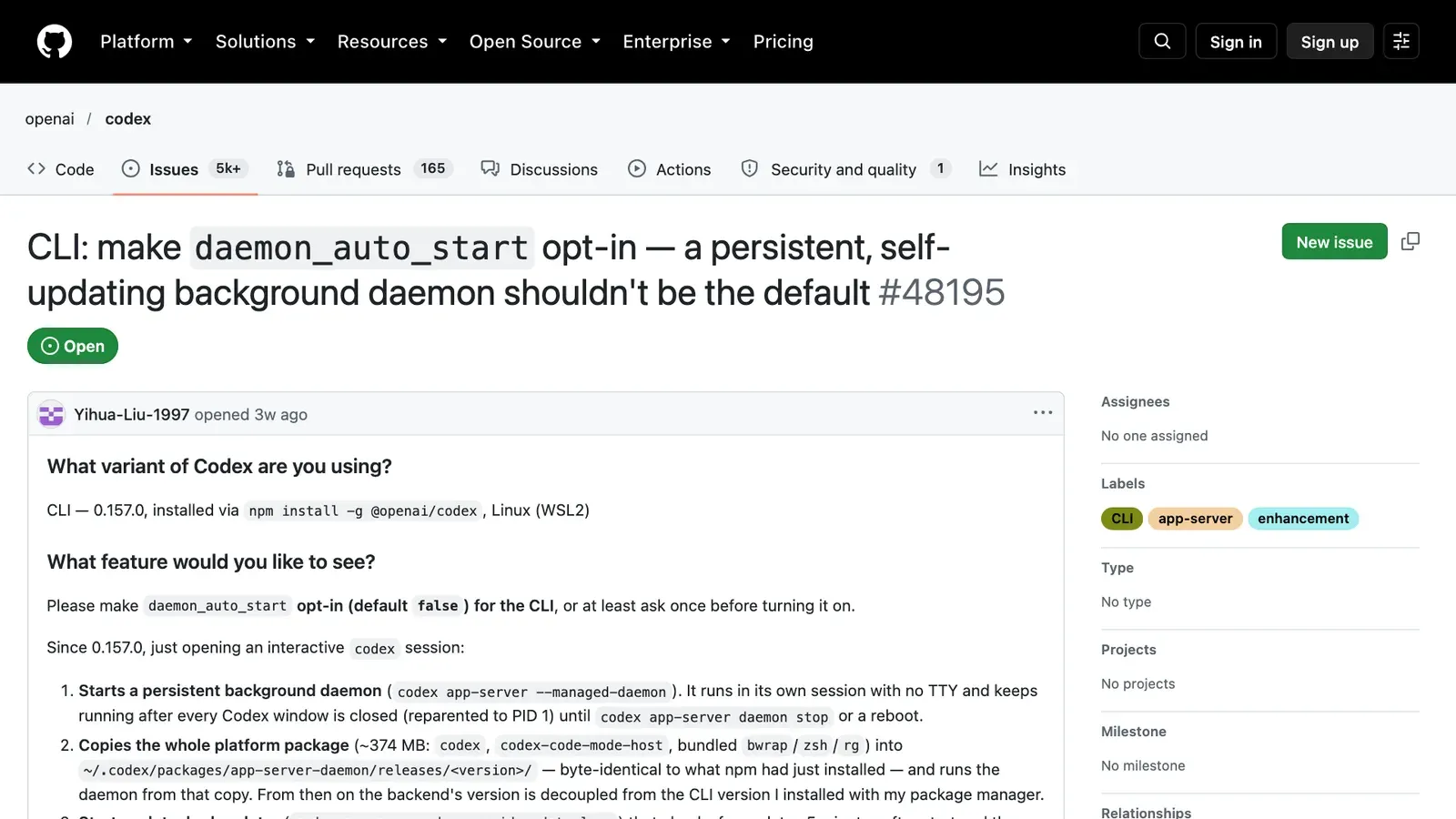Expand the Open Source dropdown menu
1456x819 pixels.
[535, 42]
